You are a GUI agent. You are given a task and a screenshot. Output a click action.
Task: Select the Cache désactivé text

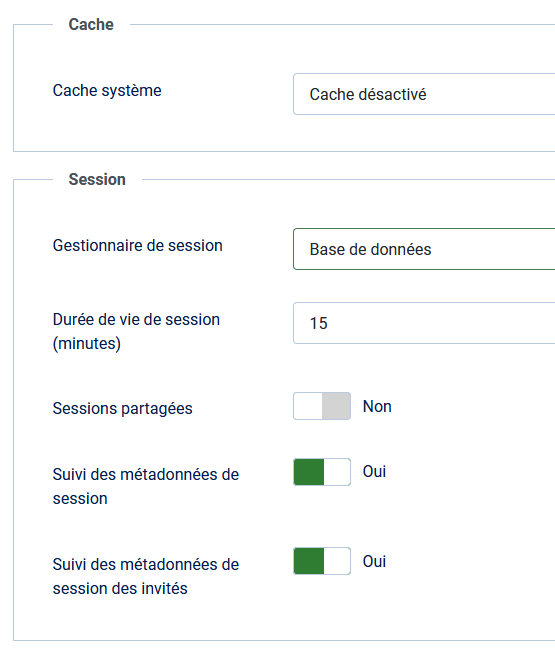tap(368, 94)
